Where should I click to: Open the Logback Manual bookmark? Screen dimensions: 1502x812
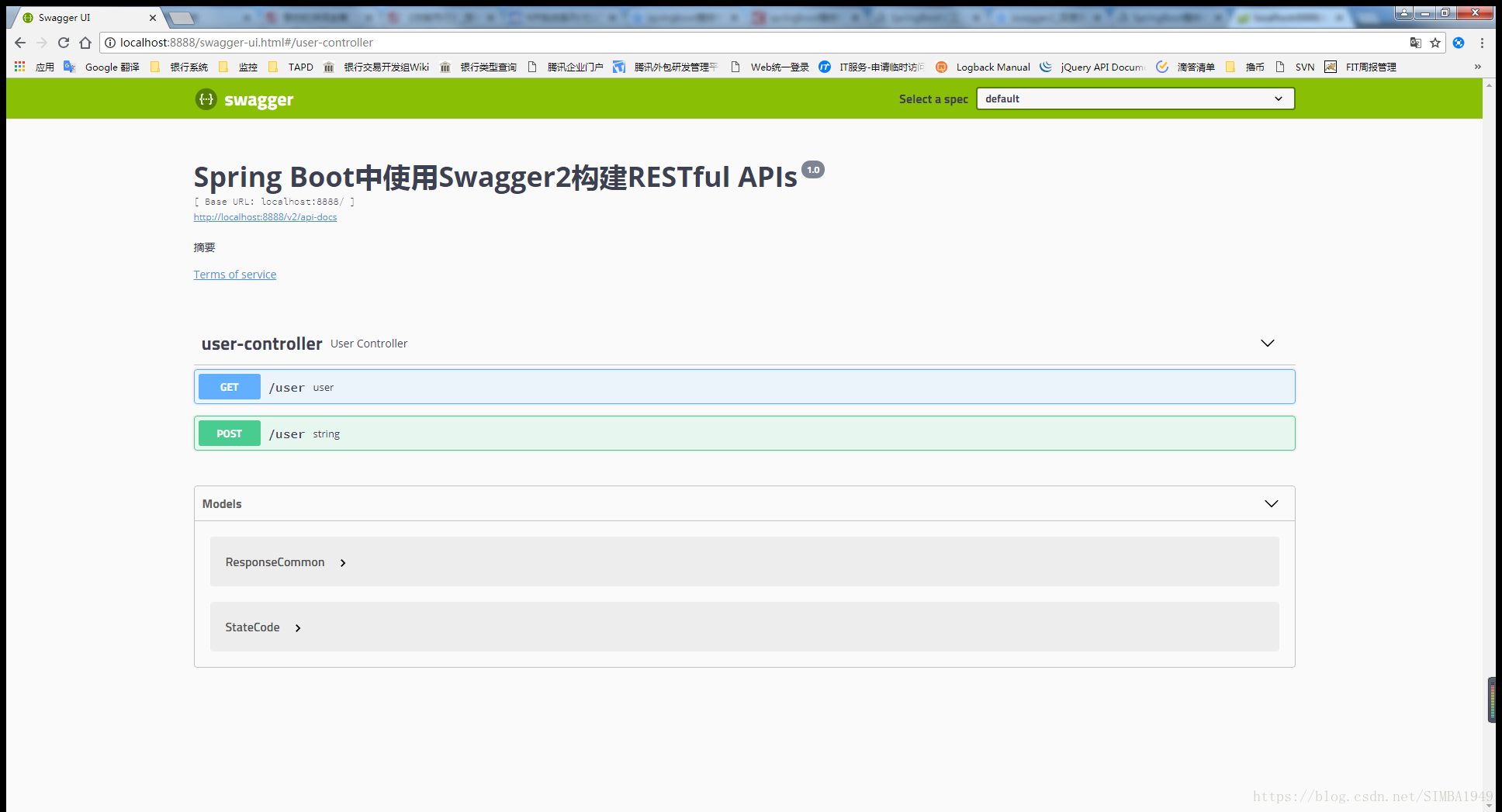tap(983, 67)
